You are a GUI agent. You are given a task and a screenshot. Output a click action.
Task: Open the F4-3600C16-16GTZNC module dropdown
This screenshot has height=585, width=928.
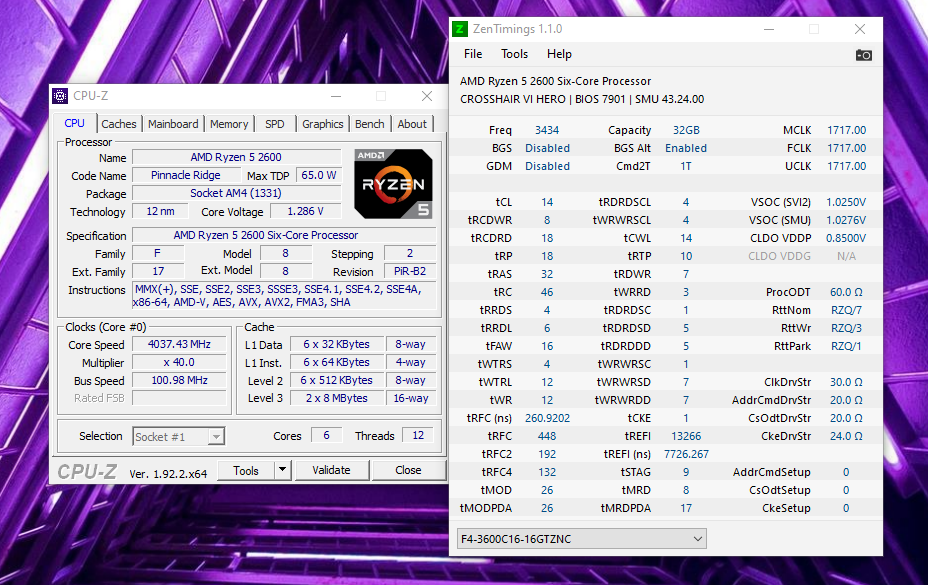click(582, 539)
